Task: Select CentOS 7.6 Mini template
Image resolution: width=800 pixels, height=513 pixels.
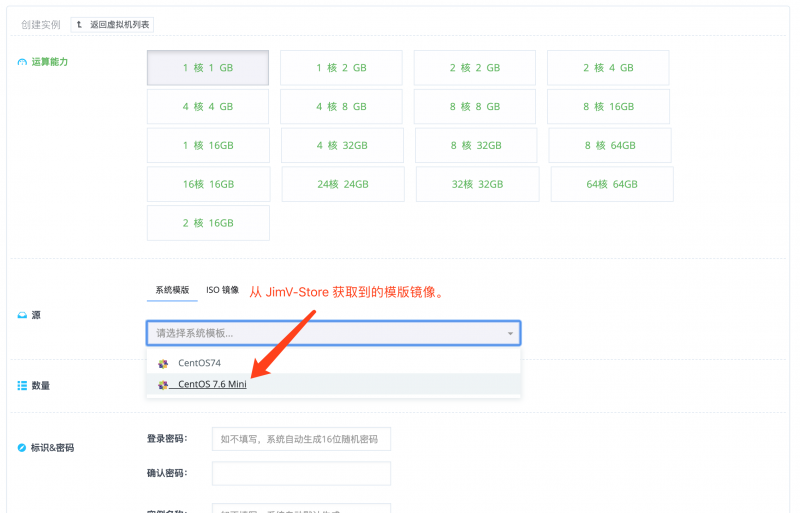Action: (334, 384)
